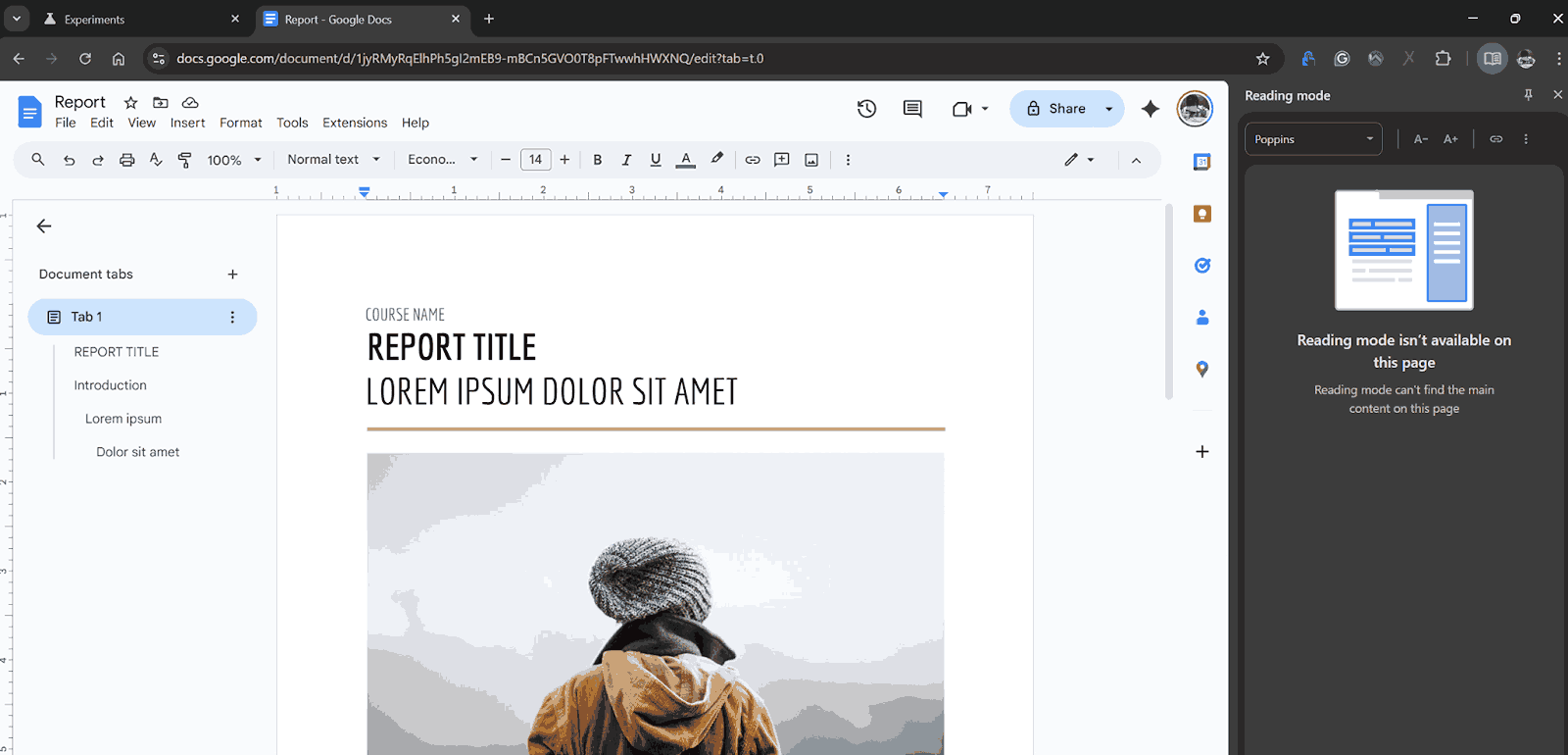Screen dimensions: 1568x755
Task: Click the text color button
Action: pos(686,160)
